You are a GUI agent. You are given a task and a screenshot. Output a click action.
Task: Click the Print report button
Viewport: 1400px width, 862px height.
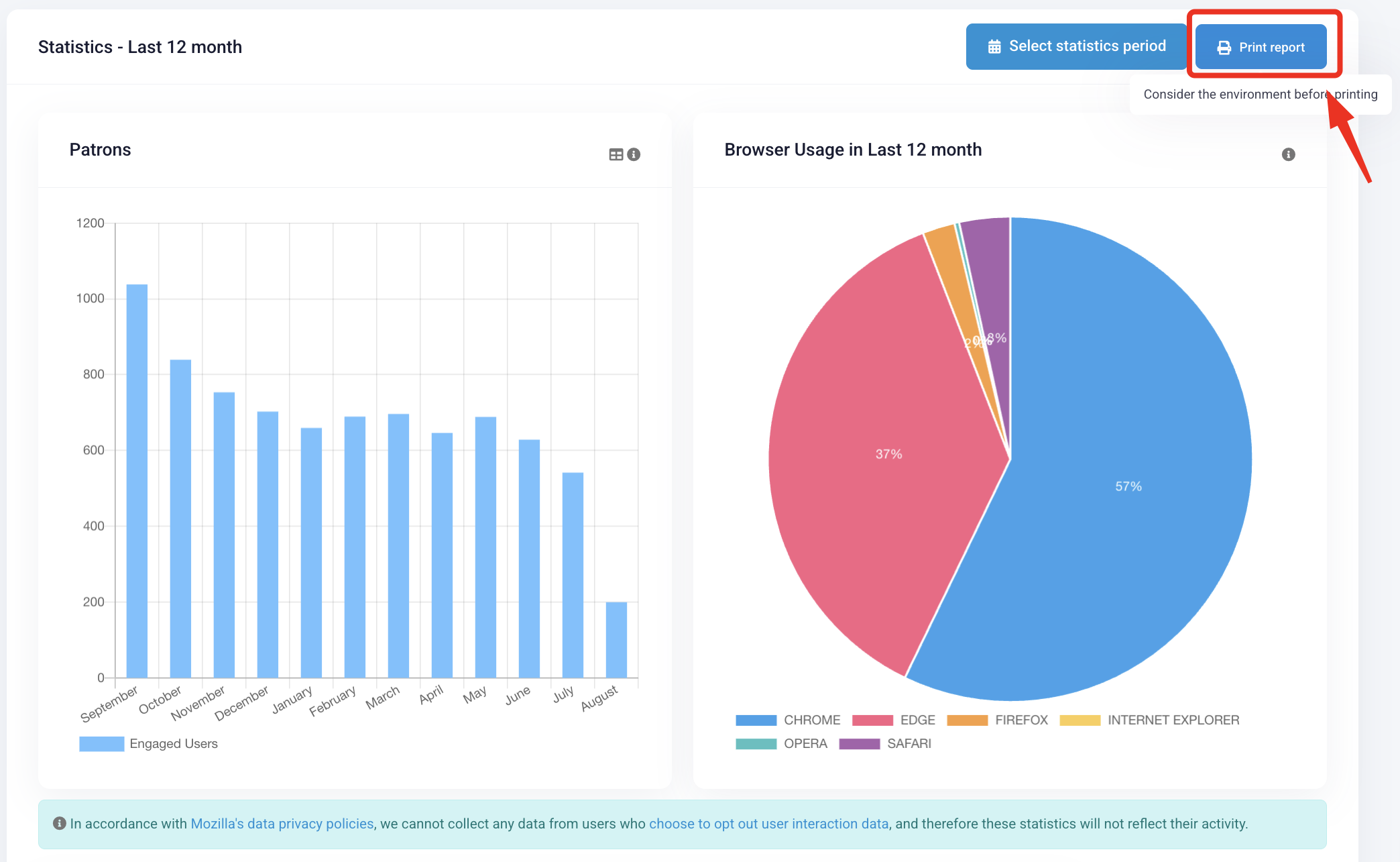click(x=1261, y=47)
